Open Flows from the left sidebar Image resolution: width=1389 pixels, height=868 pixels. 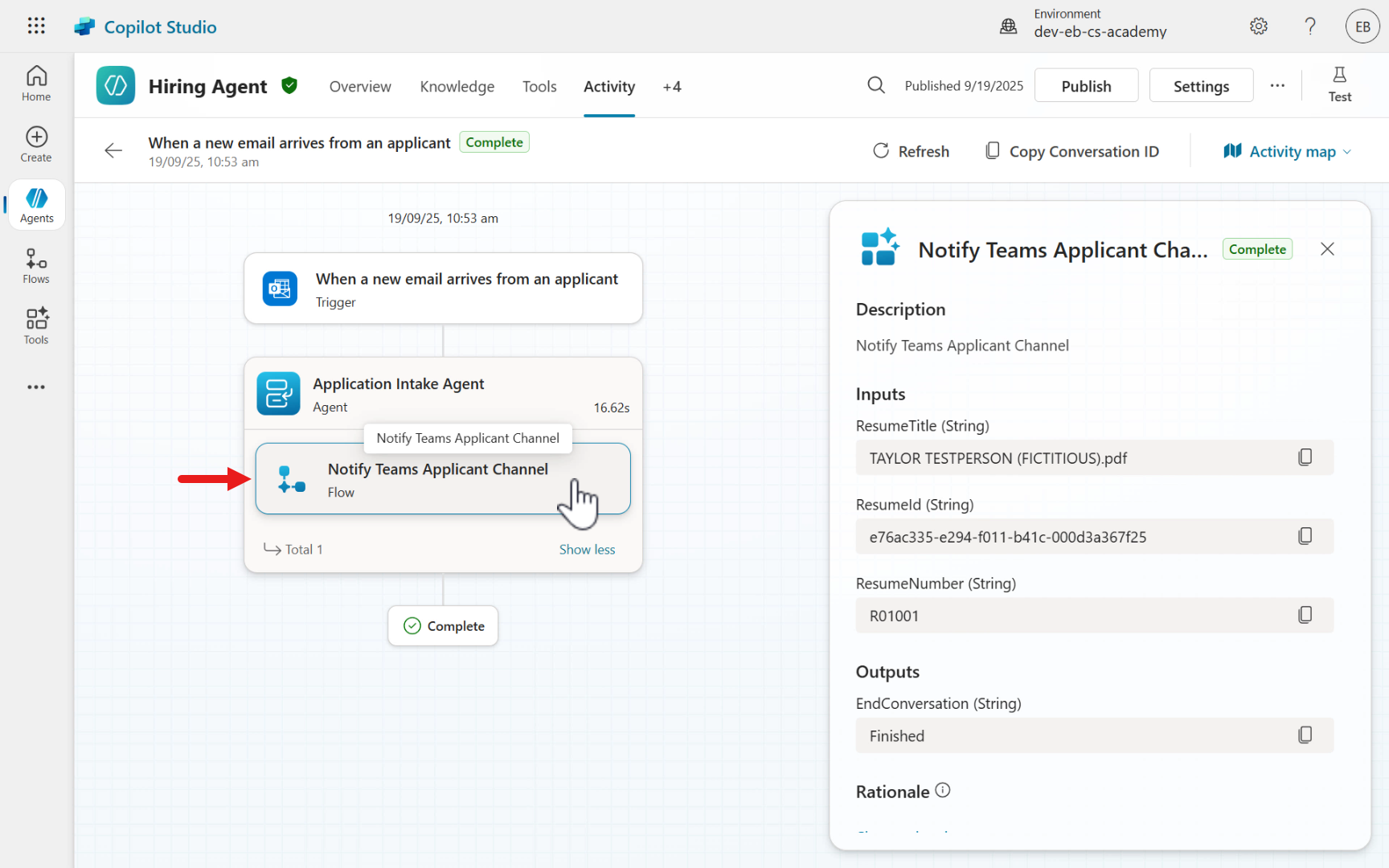click(x=36, y=266)
